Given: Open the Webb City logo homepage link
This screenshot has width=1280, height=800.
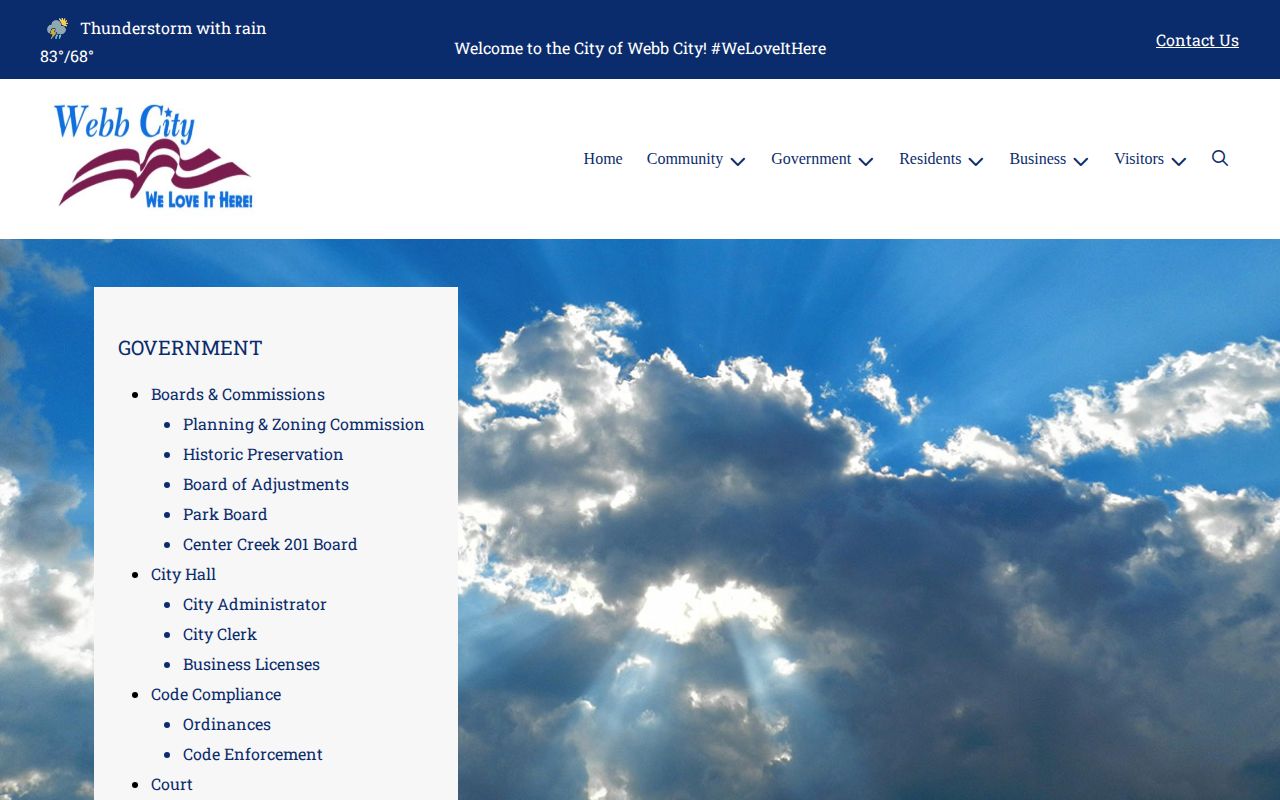Looking at the screenshot, I should click(x=154, y=157).
